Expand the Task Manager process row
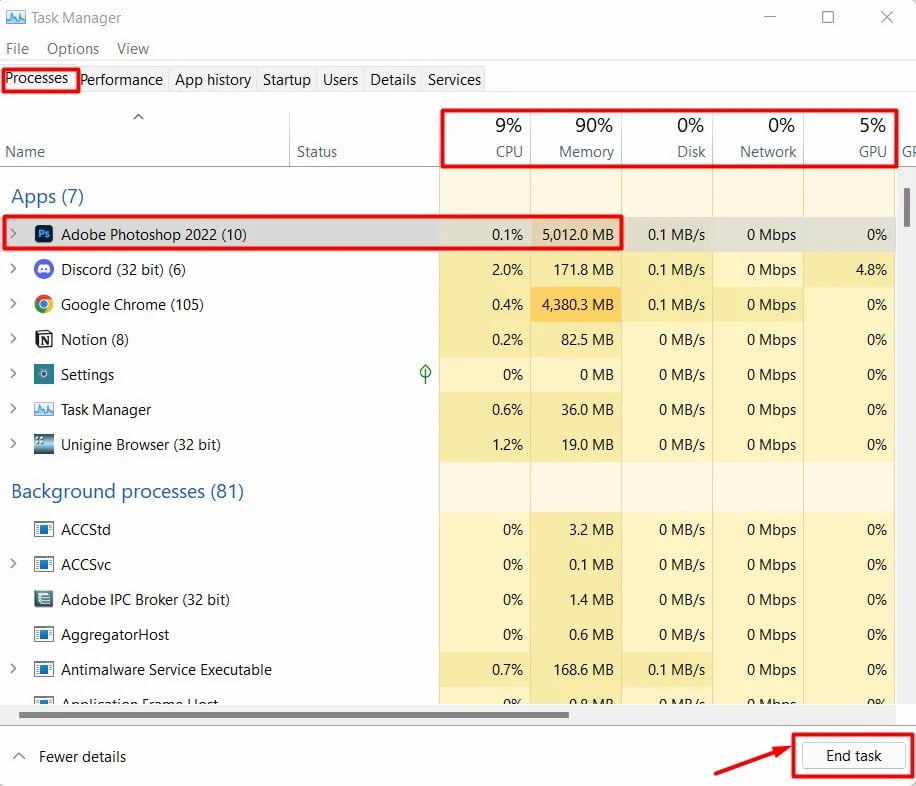The height and width of the screenshot is (786, 916). tap(13, 409)
